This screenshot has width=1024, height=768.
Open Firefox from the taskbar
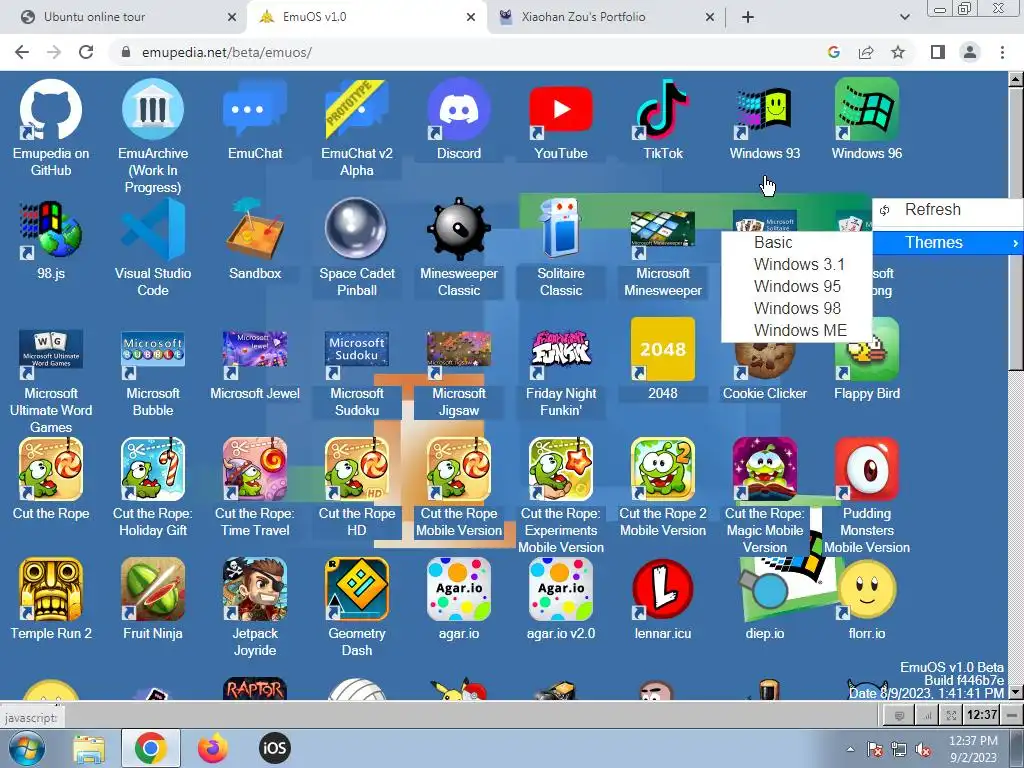pos(213,748)
